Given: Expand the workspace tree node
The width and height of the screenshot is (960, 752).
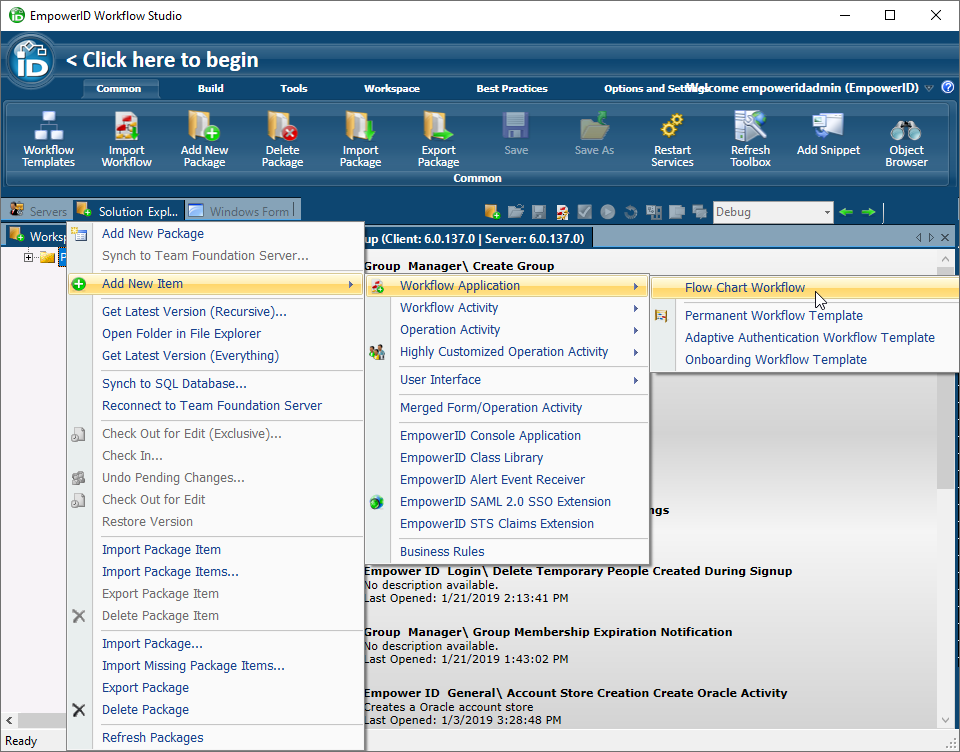Looking at the screenshot, I should (x=29, y=258).
